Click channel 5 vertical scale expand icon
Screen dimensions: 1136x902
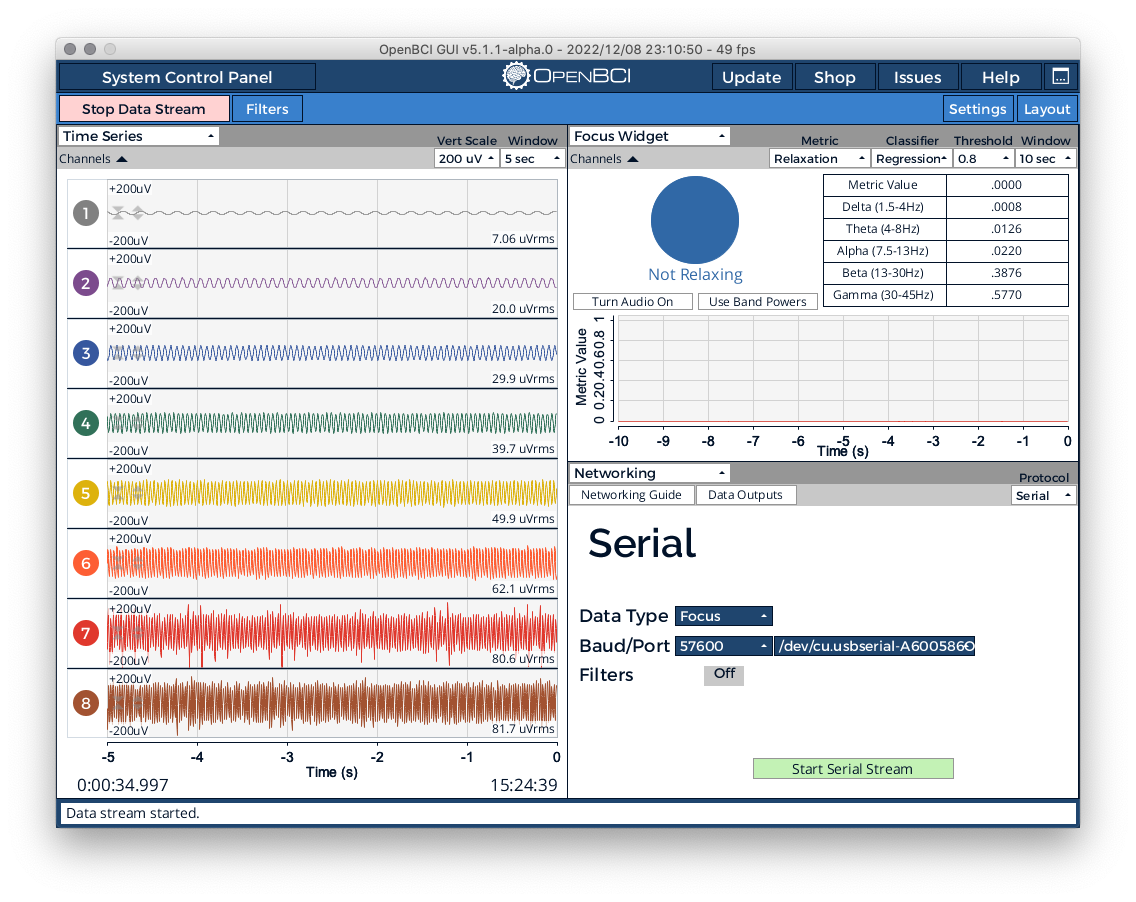point(138,493)
